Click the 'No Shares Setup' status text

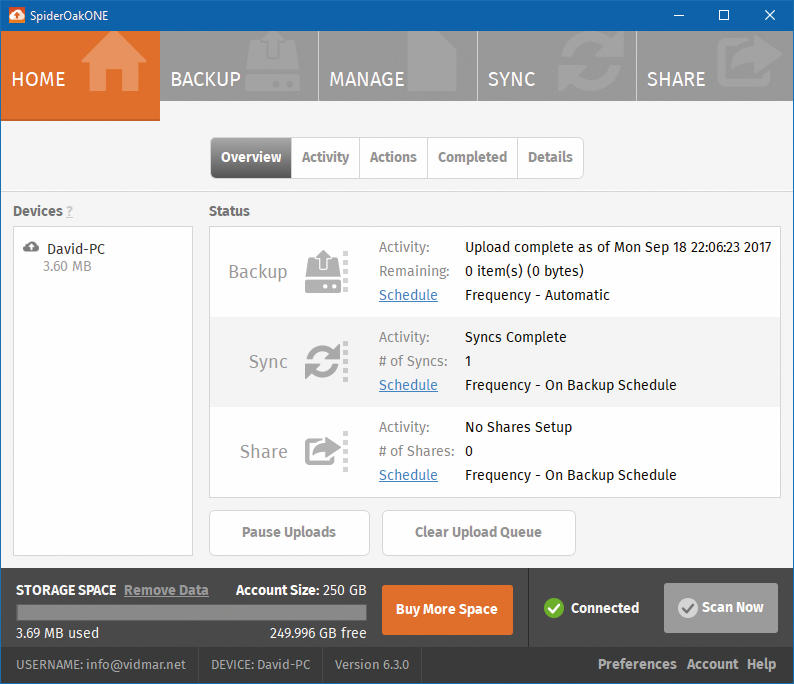click(519, 427)
